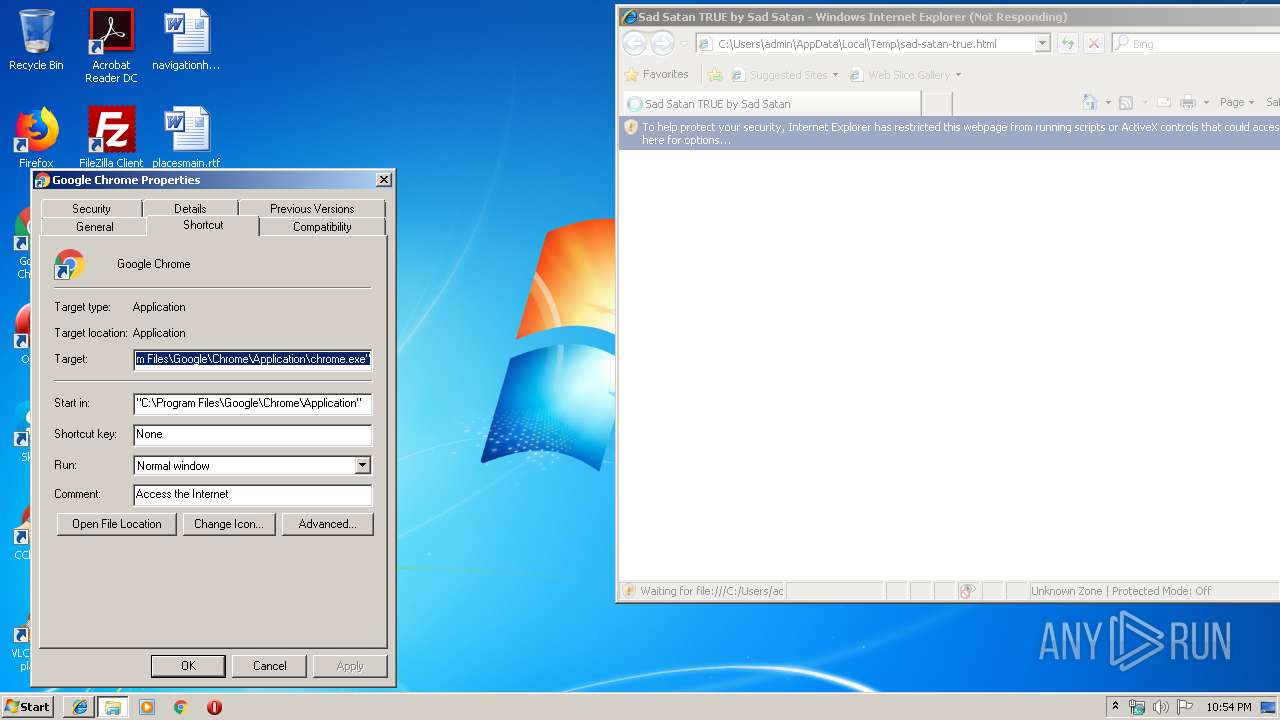This screenshot has width=1280, height=720.
Task: Click the Home icon in the IE command bar
Action: point(1090,103)
